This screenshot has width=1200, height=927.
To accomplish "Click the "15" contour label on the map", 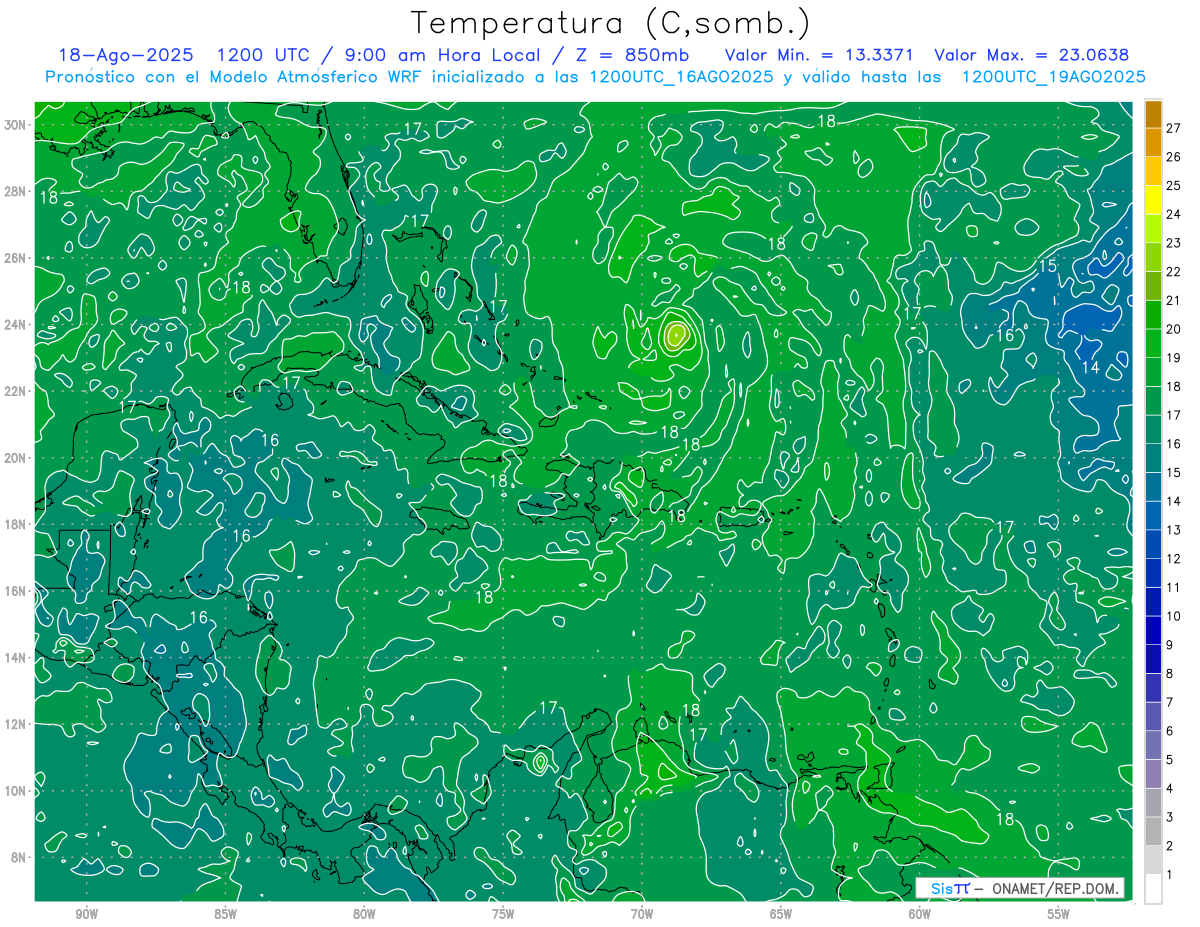I will click(1048, 266).
